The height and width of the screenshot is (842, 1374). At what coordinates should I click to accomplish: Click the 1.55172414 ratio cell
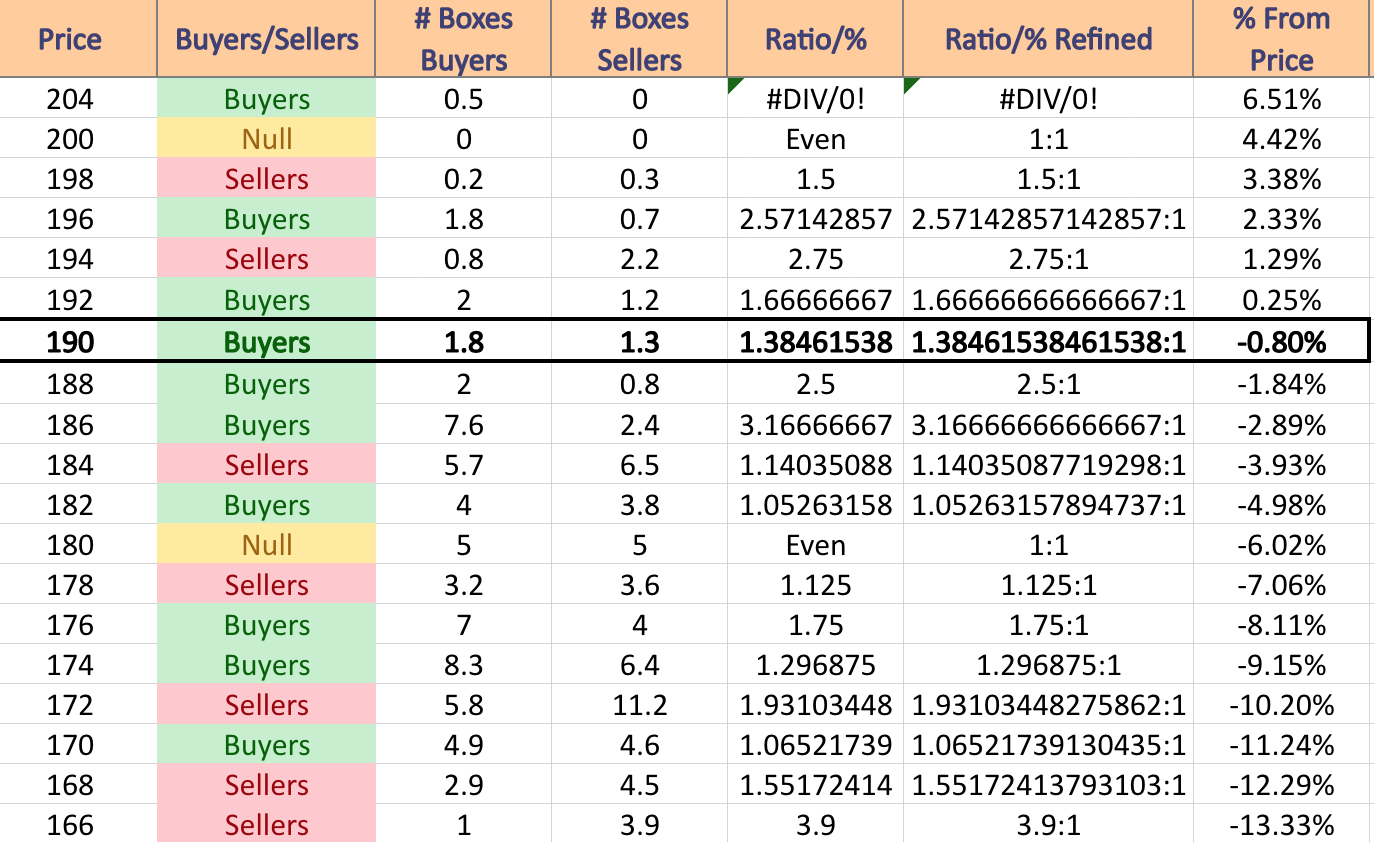[x=815, y=785]
